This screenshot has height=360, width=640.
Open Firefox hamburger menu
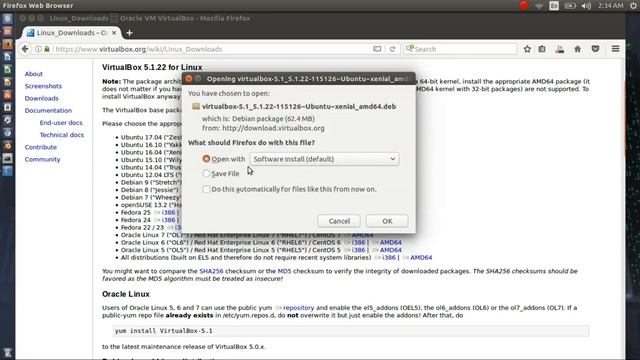(x=616, y=49)
